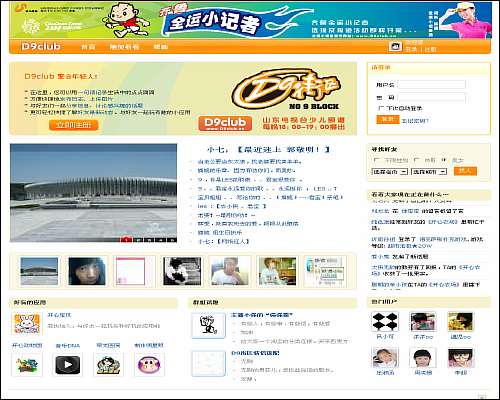Click the orange register-now button in banner
Image resolution: width=500 pixels, height=400 pixels.
(x=74, y=125)
